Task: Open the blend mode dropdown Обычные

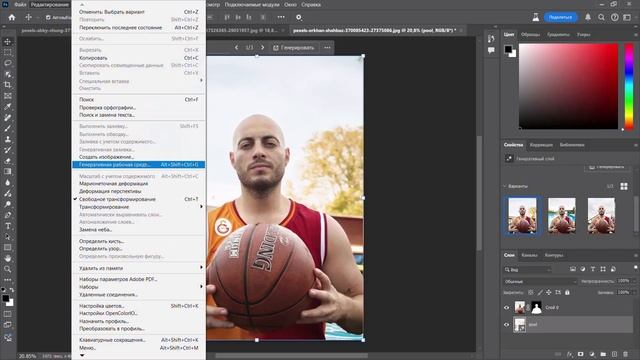Action: pos(540,281)
